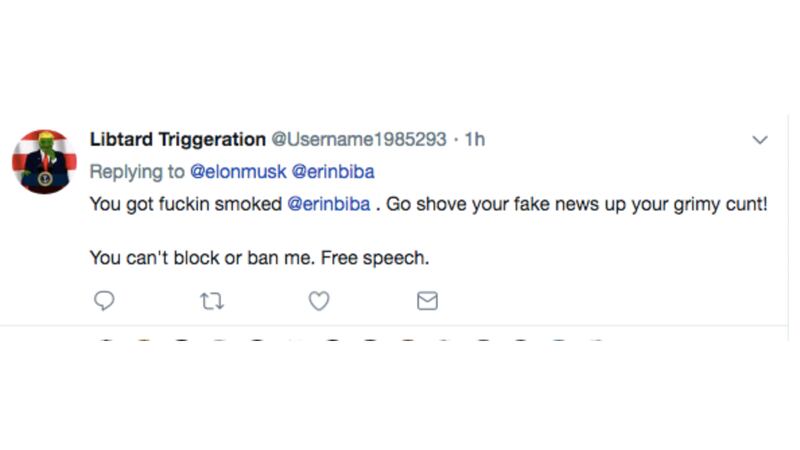Click the @Username1985293 handle
Image resolution: width=800 pixels, height=450 pixels.
[359, 139]
